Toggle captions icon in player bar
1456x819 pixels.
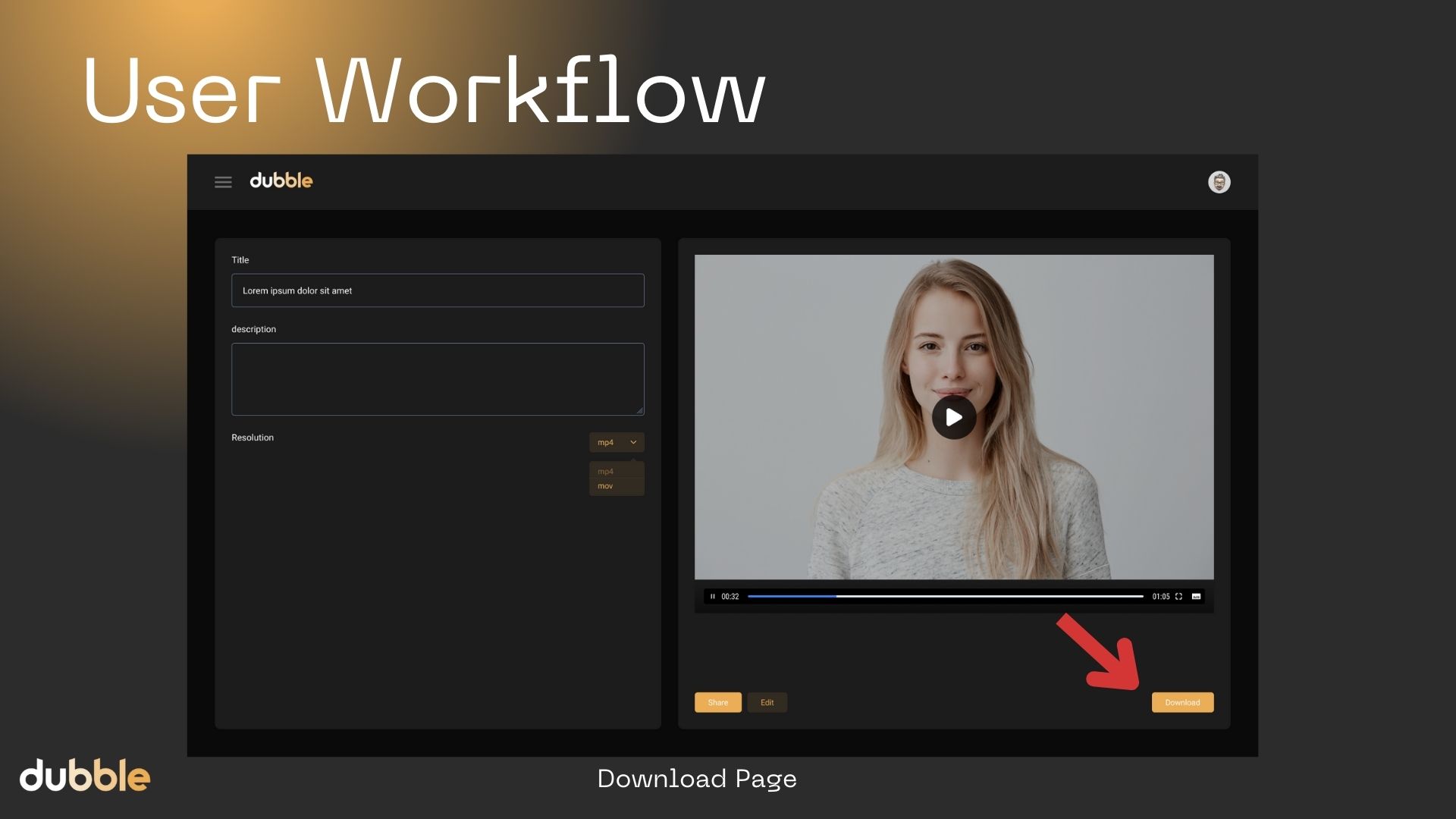pyautogui.click(x=1196, y=597)
